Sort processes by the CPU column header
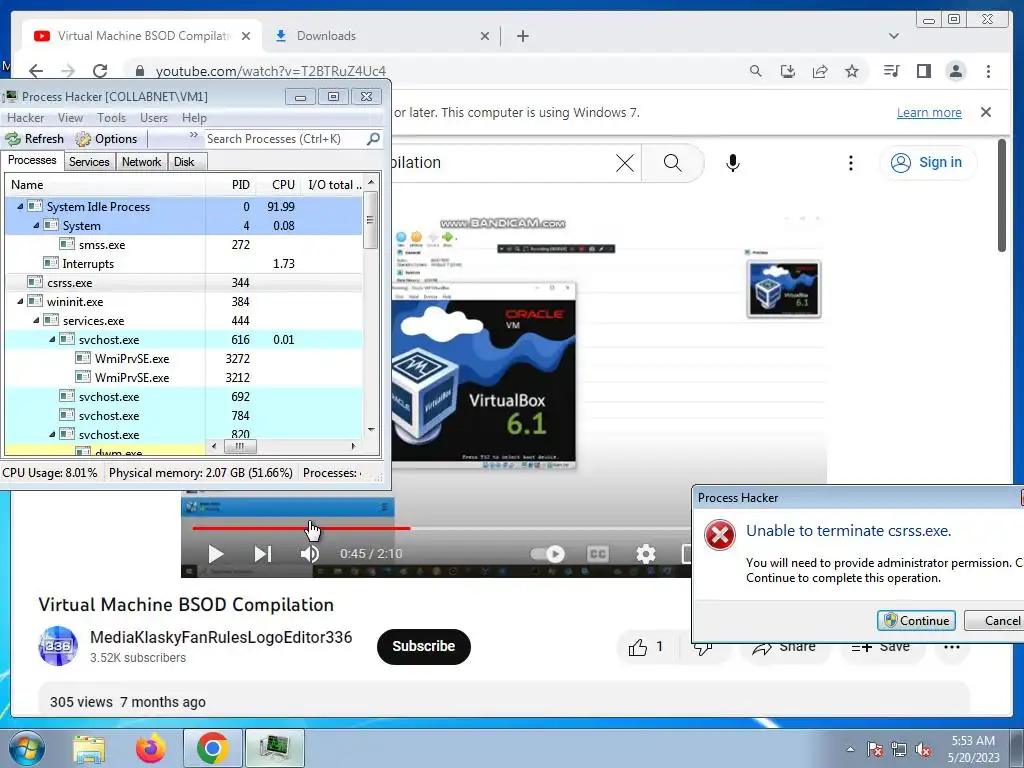The image size is (1024, 768). [279, 185]
